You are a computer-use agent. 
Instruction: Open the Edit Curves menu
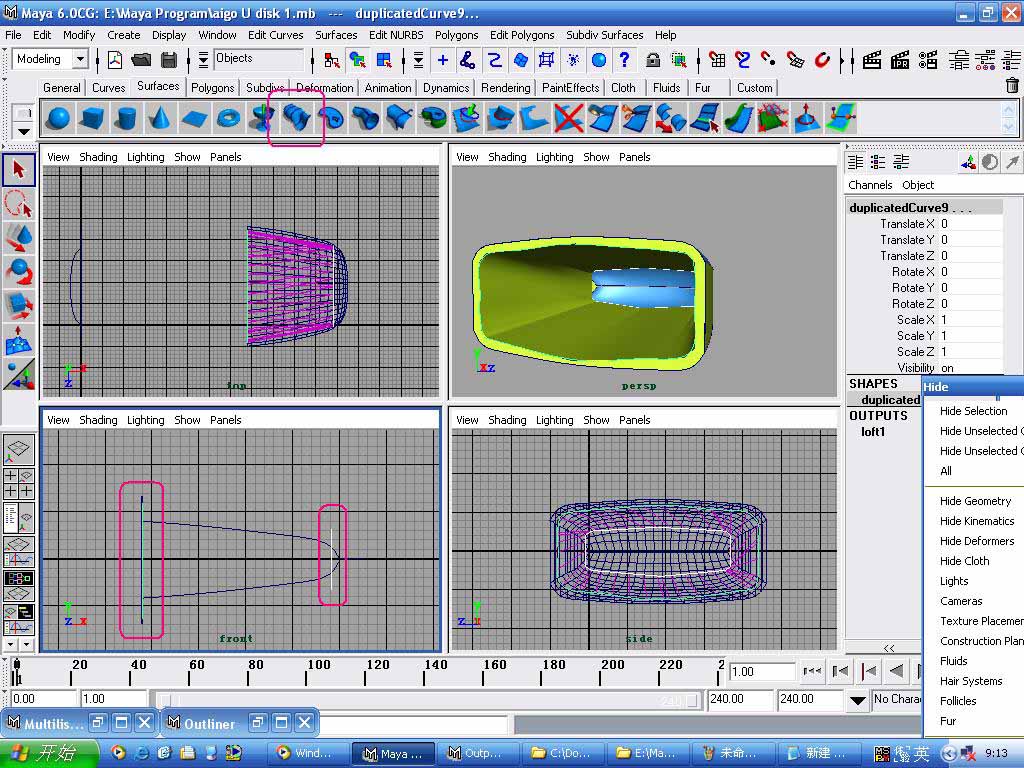276,35
